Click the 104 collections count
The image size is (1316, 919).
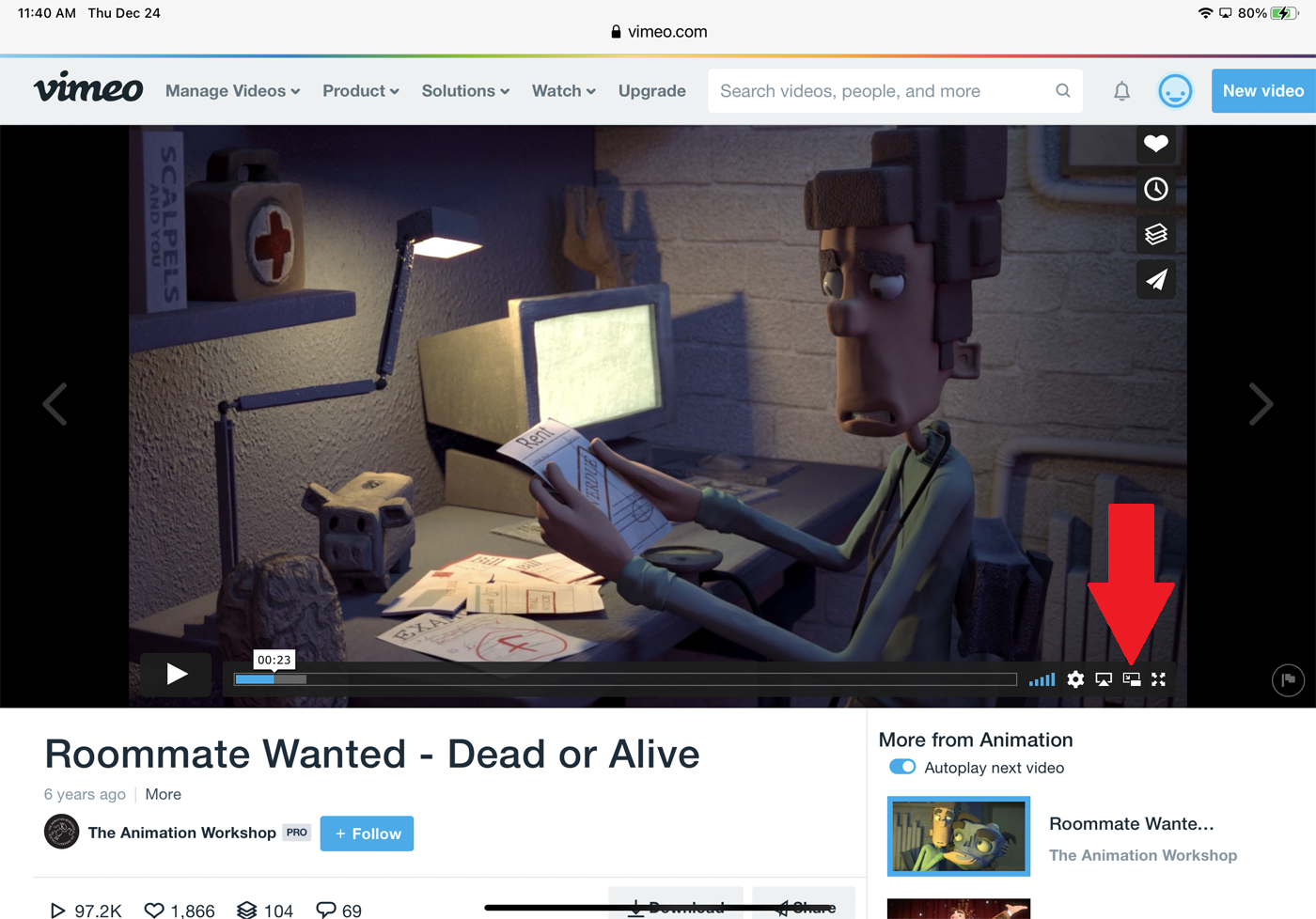click(x=265, y=911)
